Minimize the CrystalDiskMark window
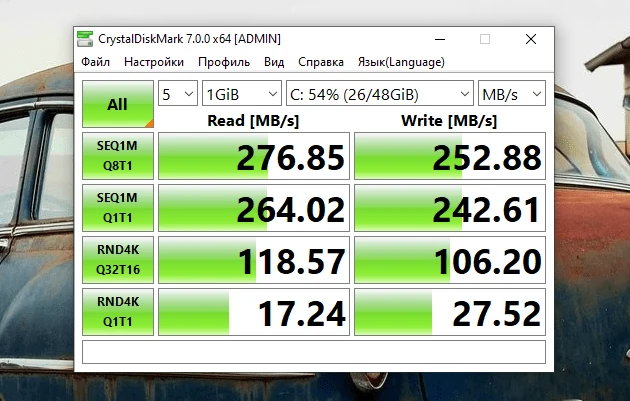Screen dimensions: 630x401 pyautogui.click(x=440, y=39)
